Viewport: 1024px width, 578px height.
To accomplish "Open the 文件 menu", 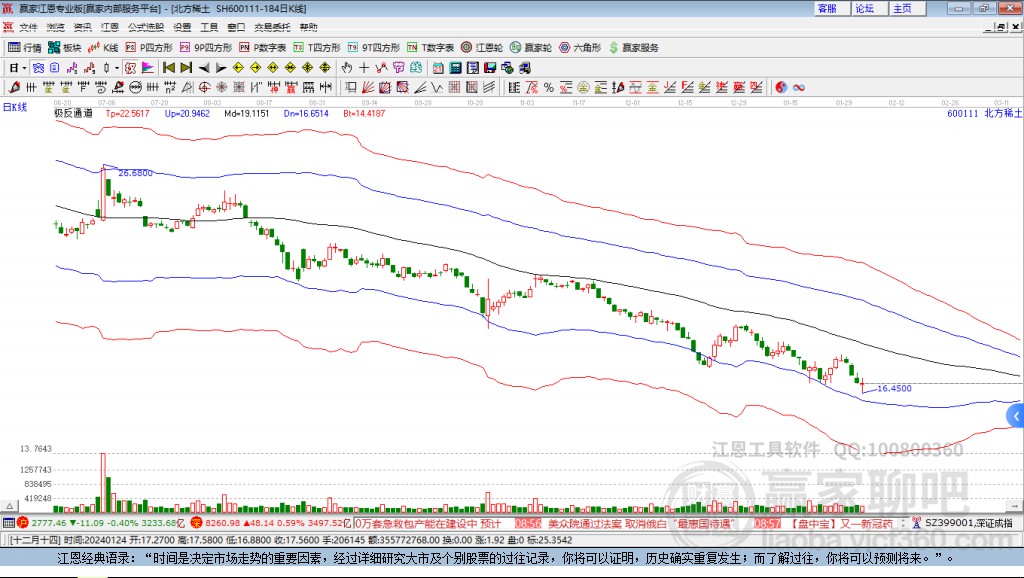I will (28, 27).
